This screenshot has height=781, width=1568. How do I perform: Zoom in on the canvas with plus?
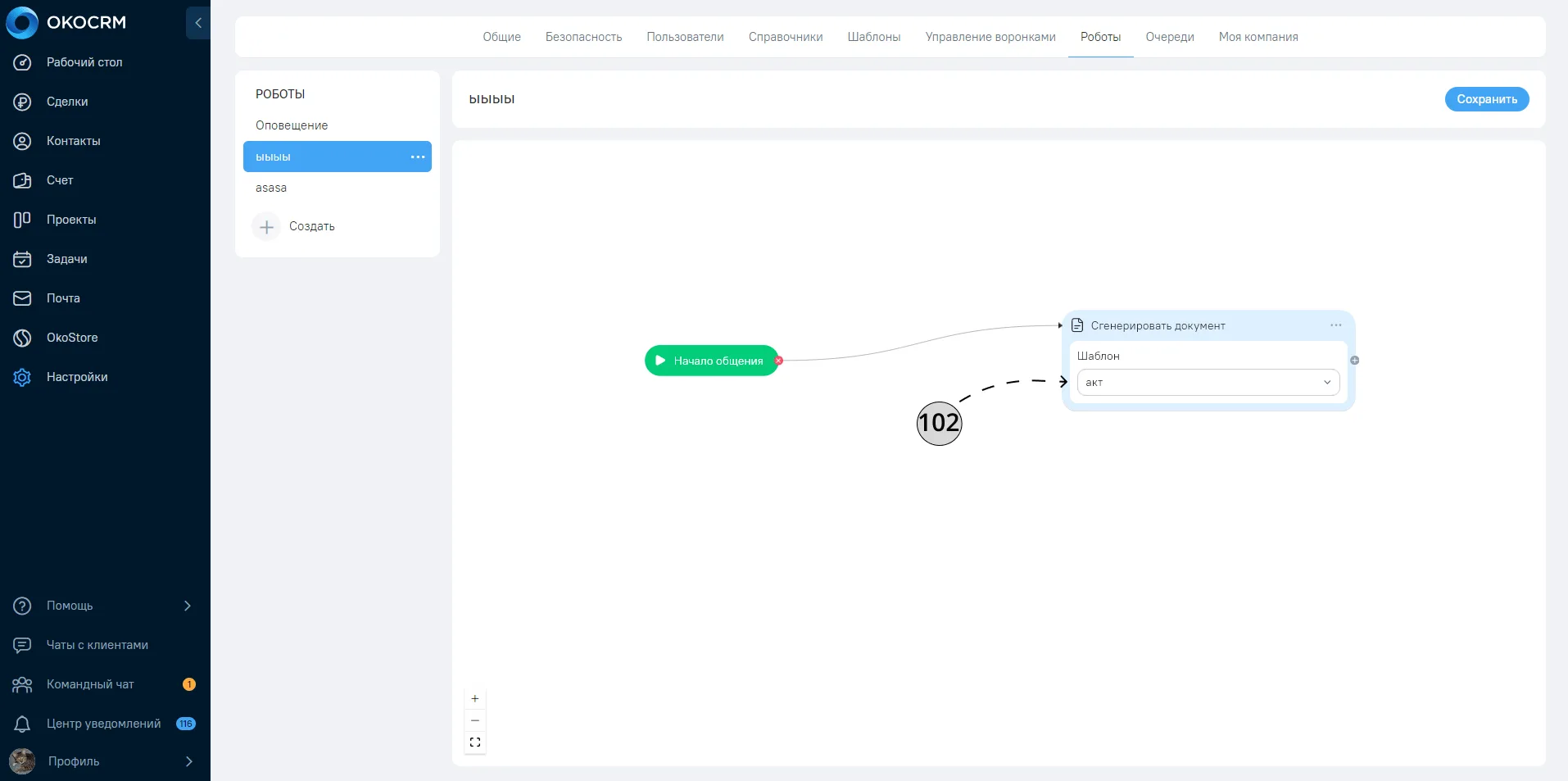tap(475, 699)
